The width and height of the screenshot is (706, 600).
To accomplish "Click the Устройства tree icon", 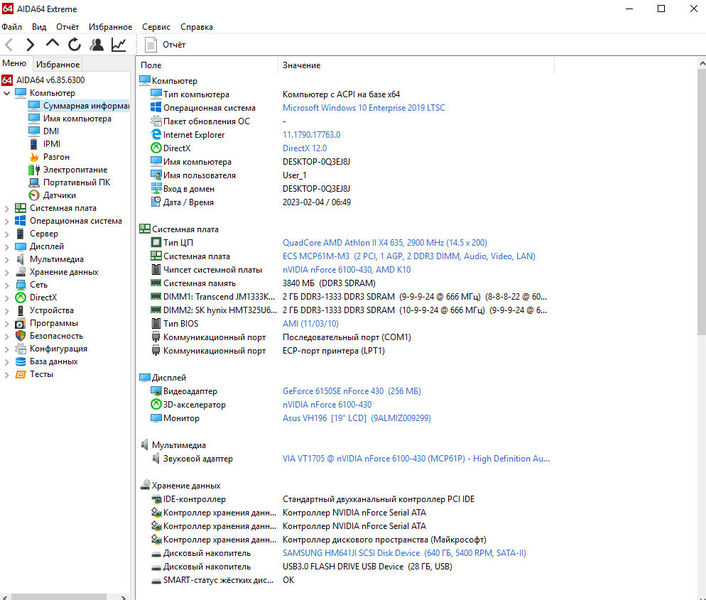I will 20,310.
